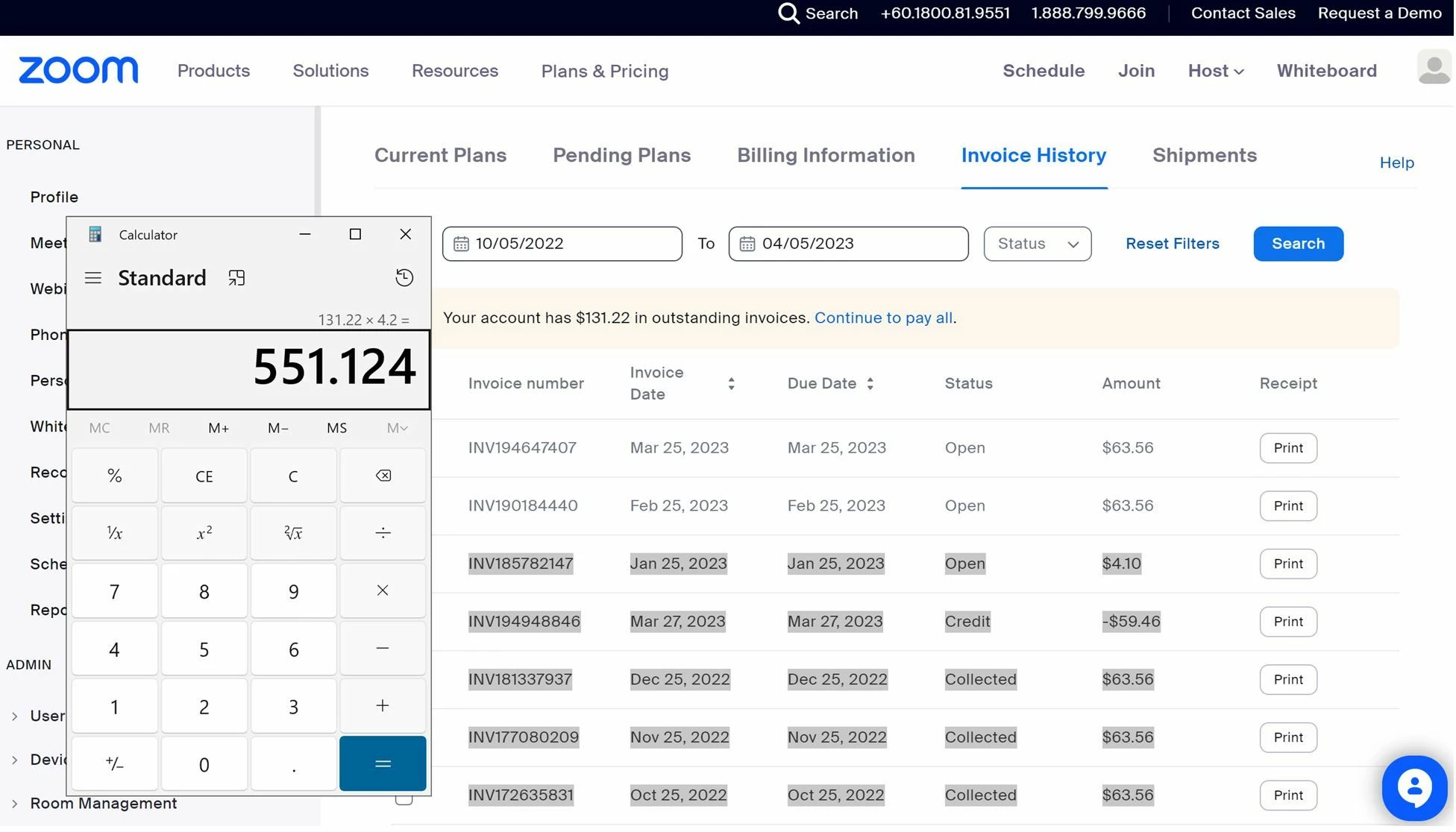Image resolution: width=1456 pixels, height=832 pixels.
Task: Switch to the Billing Information tab
Action: click(826, 155)
